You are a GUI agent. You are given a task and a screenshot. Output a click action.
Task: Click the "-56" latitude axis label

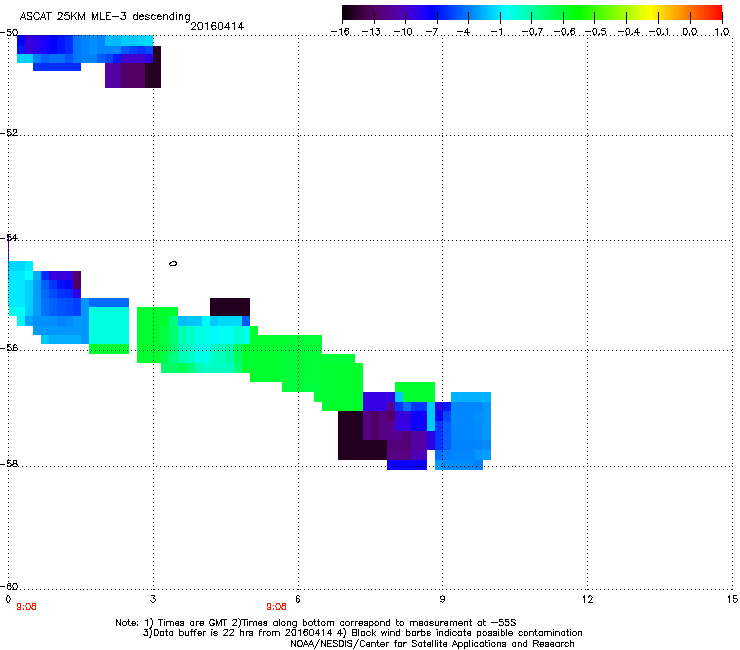coord(9,348)
